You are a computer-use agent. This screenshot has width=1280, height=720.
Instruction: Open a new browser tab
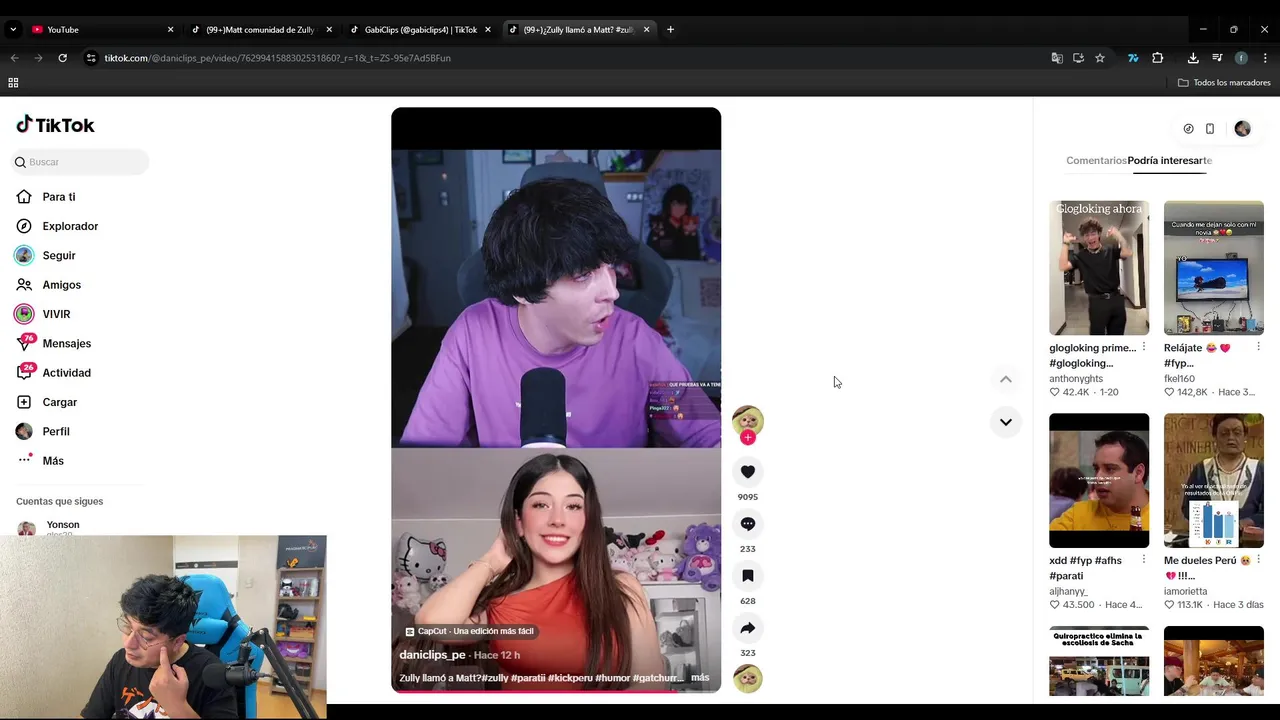point(670,30)
